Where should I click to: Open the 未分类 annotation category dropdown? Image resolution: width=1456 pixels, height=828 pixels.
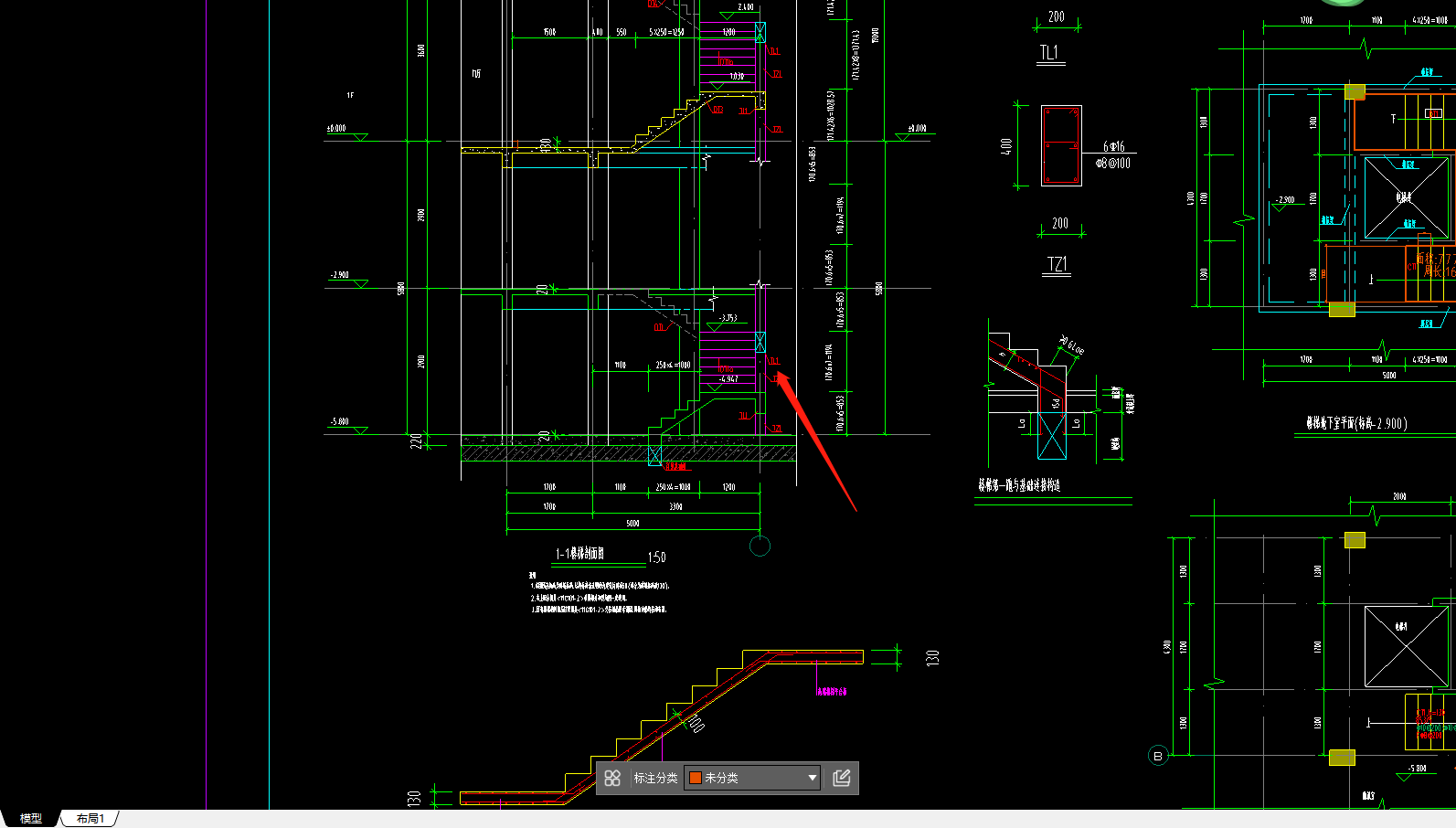click(x=752, y=778)
